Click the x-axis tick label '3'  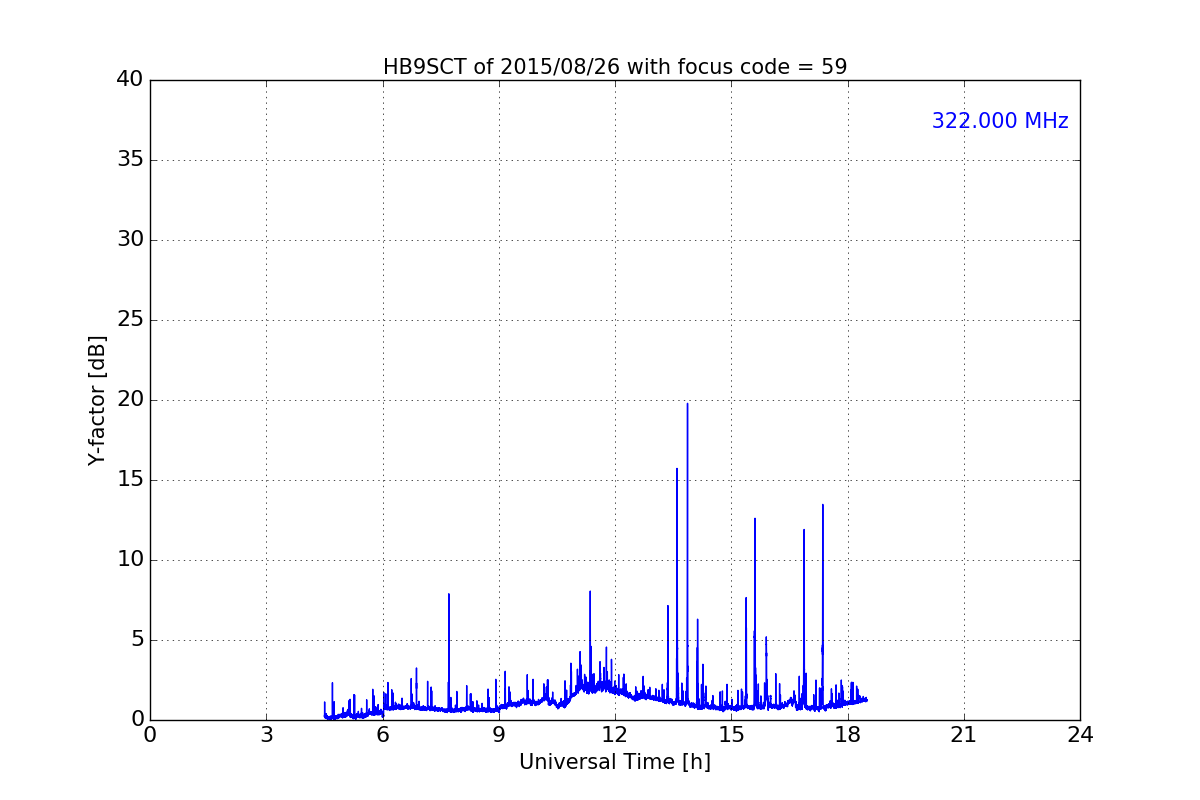click(x=266, y=735)
